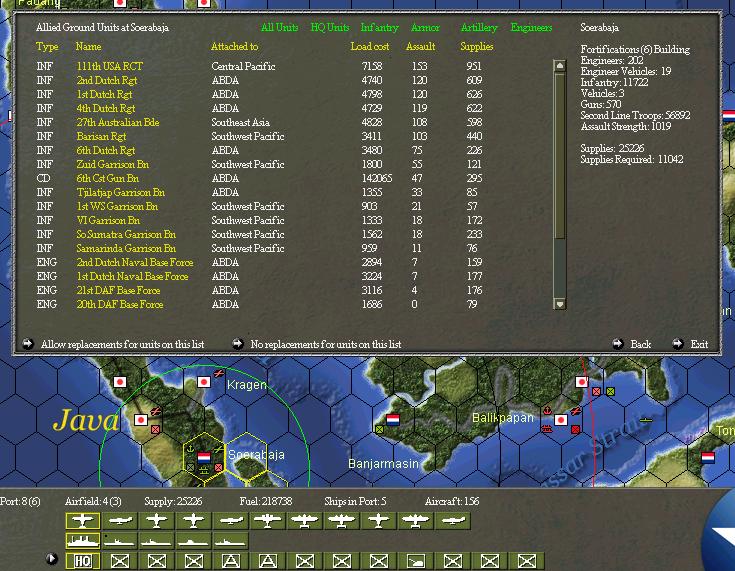
Task: Select the Dutch flag base at the far right of the map
Action: [x=708, y=457]
